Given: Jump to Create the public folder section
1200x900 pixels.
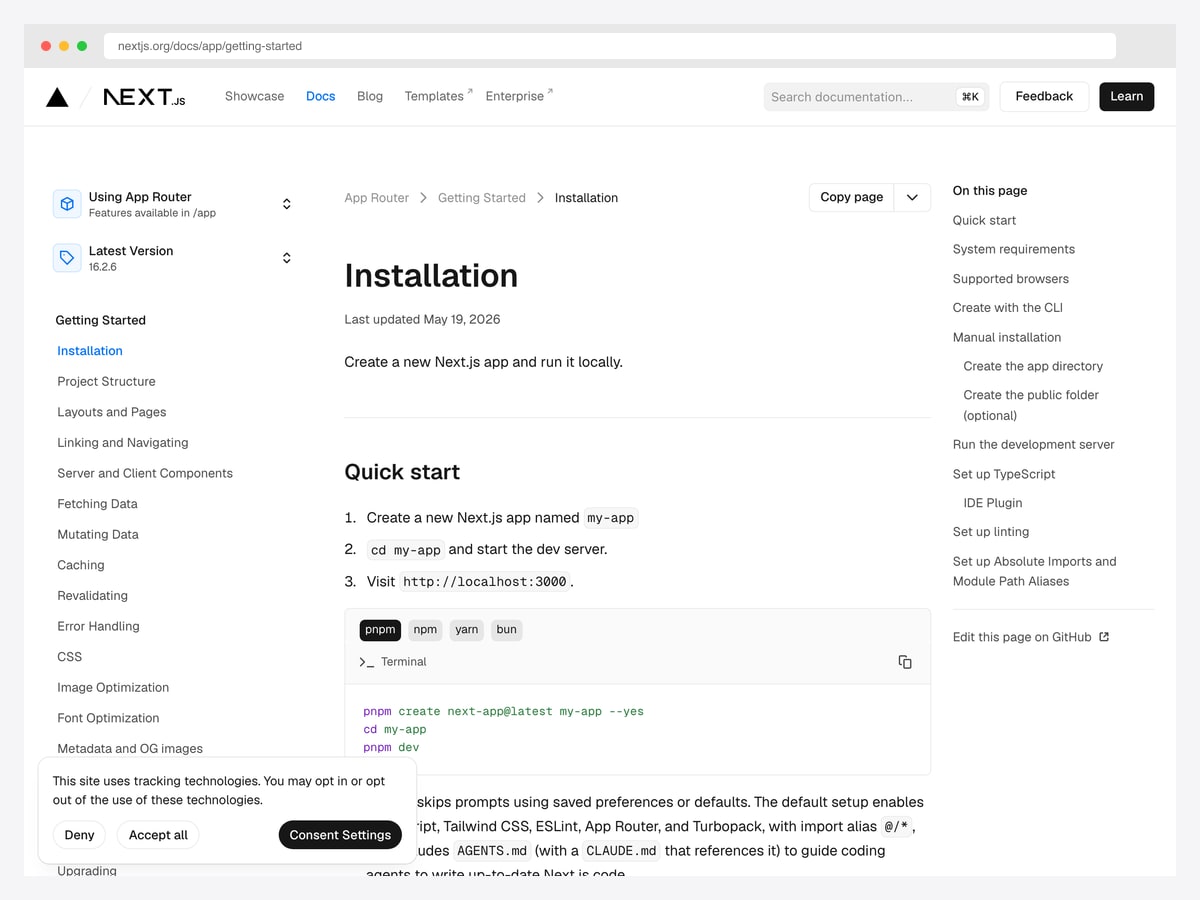Looking at the screenshot, I should click(1031, 405).
